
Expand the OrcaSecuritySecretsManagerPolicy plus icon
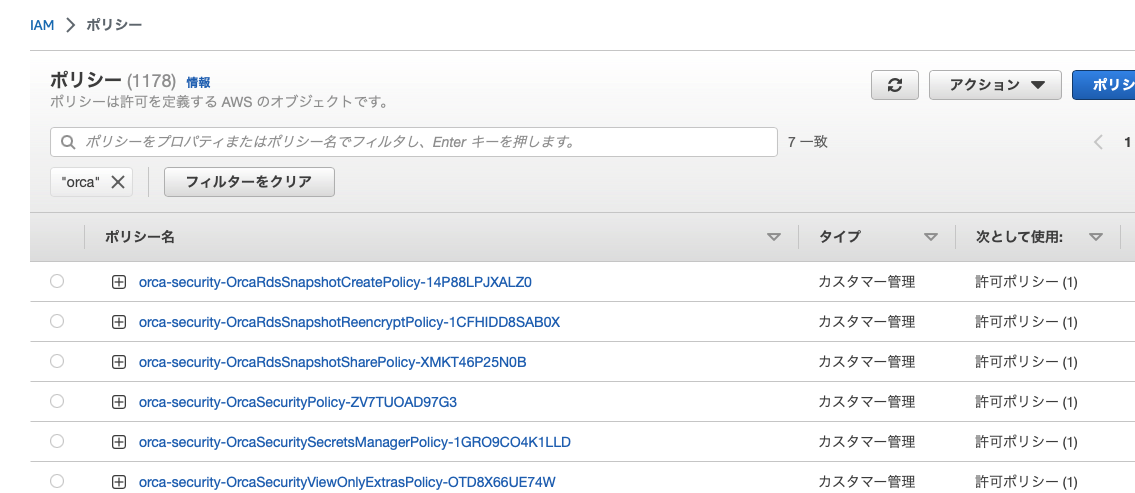(119, 442)
